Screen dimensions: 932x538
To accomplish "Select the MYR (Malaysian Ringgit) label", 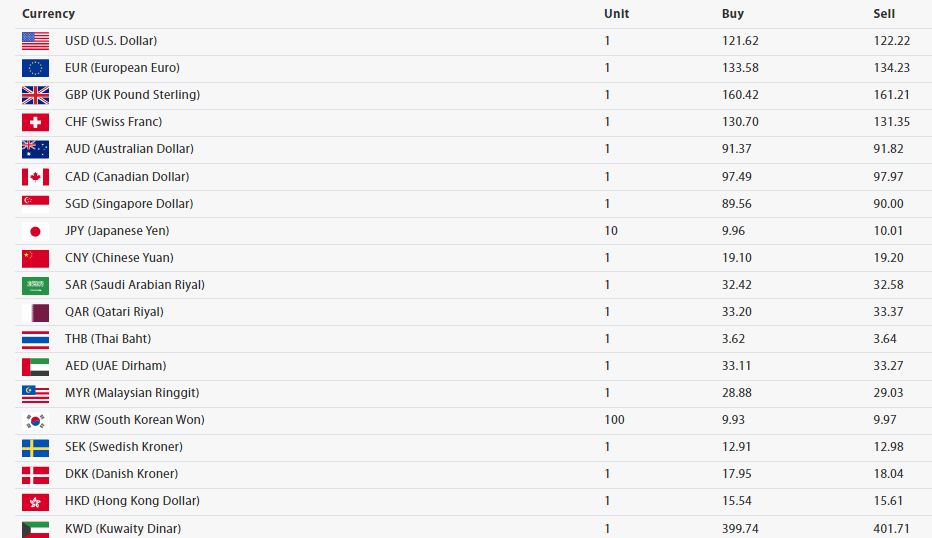I will (x=132, y=392).
